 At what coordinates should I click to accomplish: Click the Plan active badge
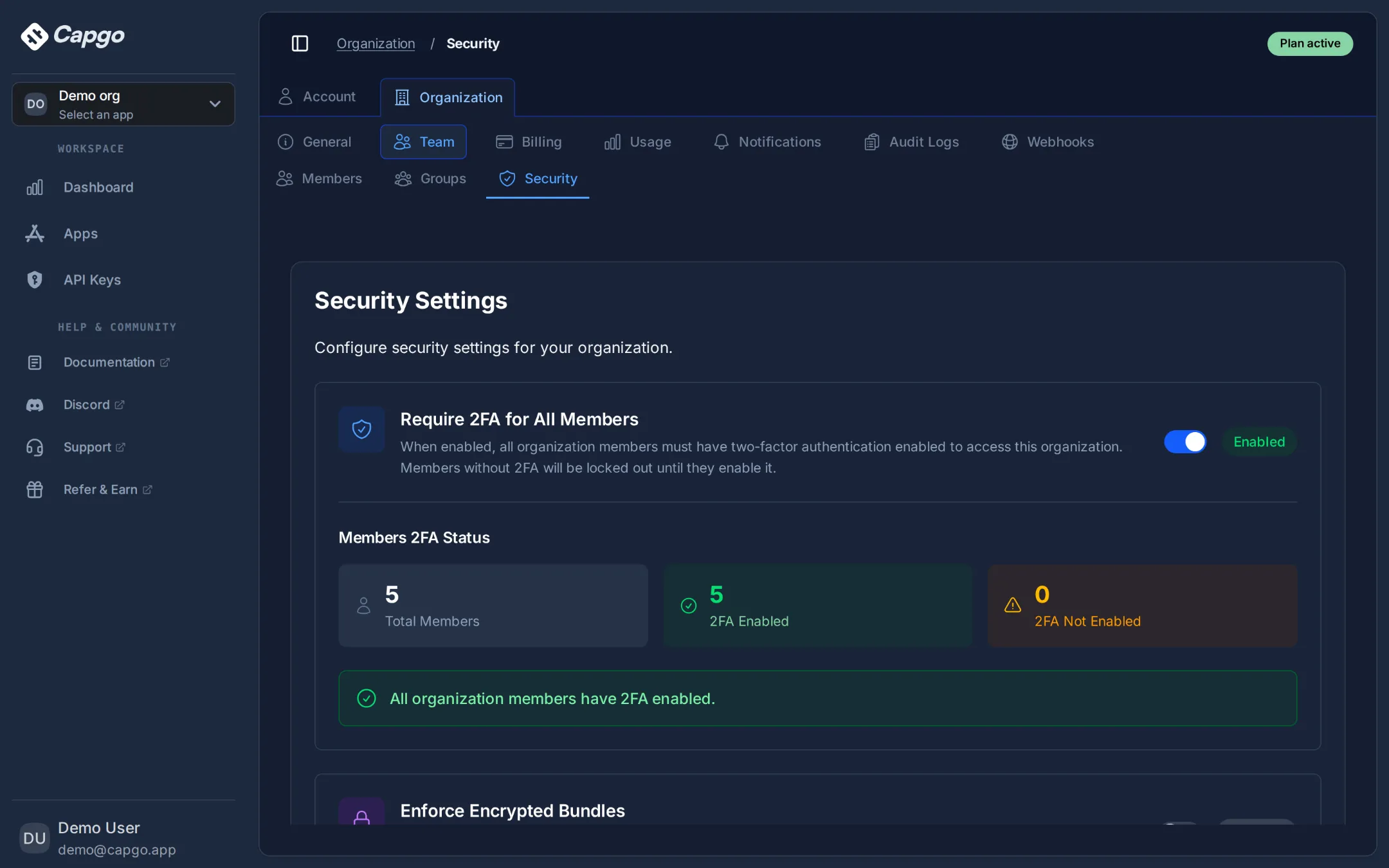pos(1310,44)
